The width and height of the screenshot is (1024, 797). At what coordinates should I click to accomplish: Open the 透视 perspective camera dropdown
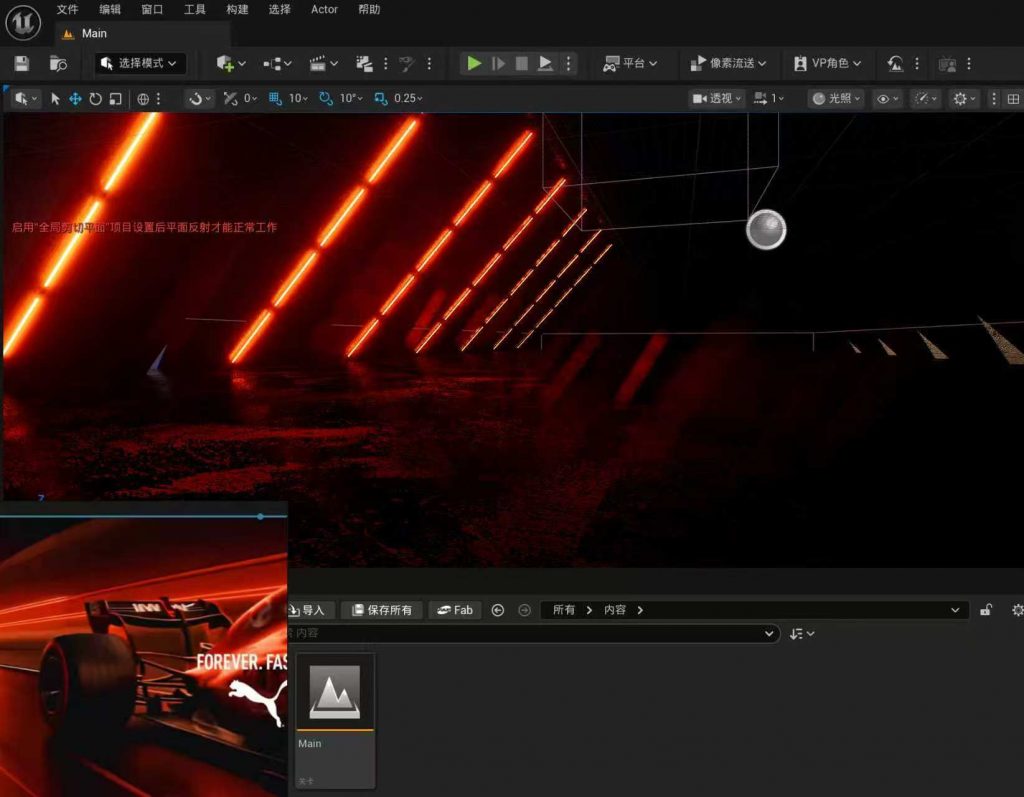(716, 99)
